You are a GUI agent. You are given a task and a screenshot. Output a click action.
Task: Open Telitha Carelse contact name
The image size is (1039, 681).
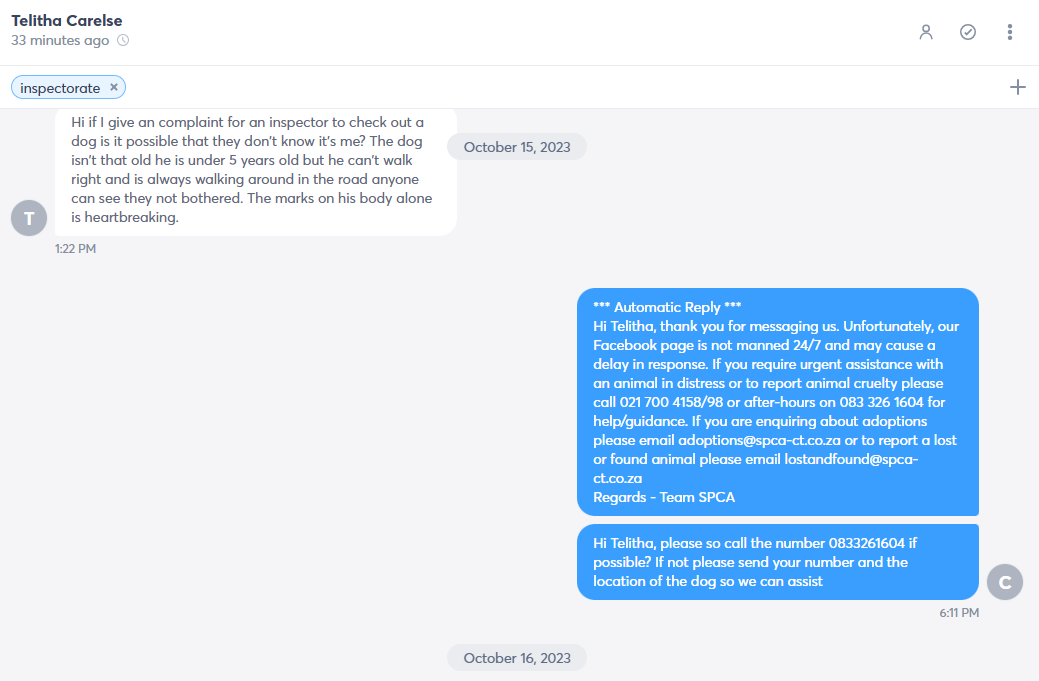[x=67, y=21]
